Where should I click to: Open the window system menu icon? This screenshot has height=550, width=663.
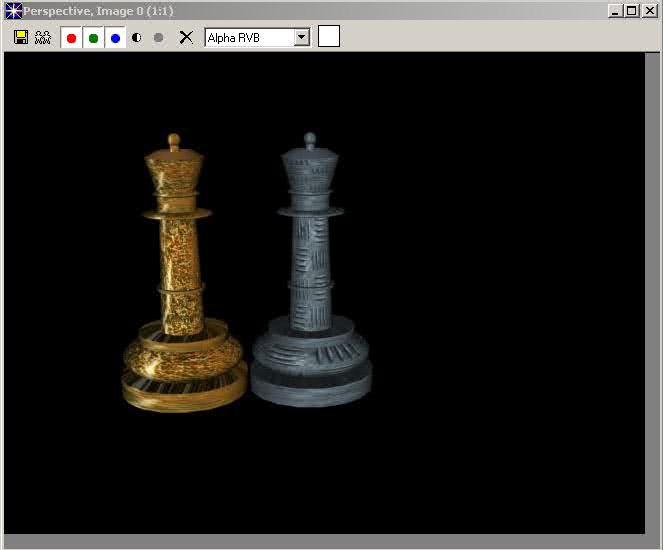[x=13, y=11]
